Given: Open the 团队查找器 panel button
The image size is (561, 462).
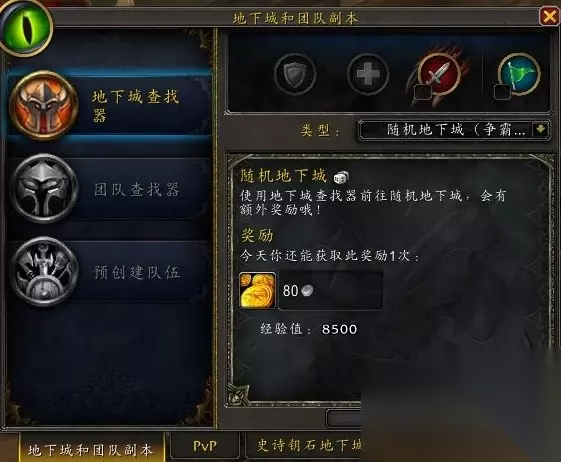Looking at the screenshot, I should 109,189.
